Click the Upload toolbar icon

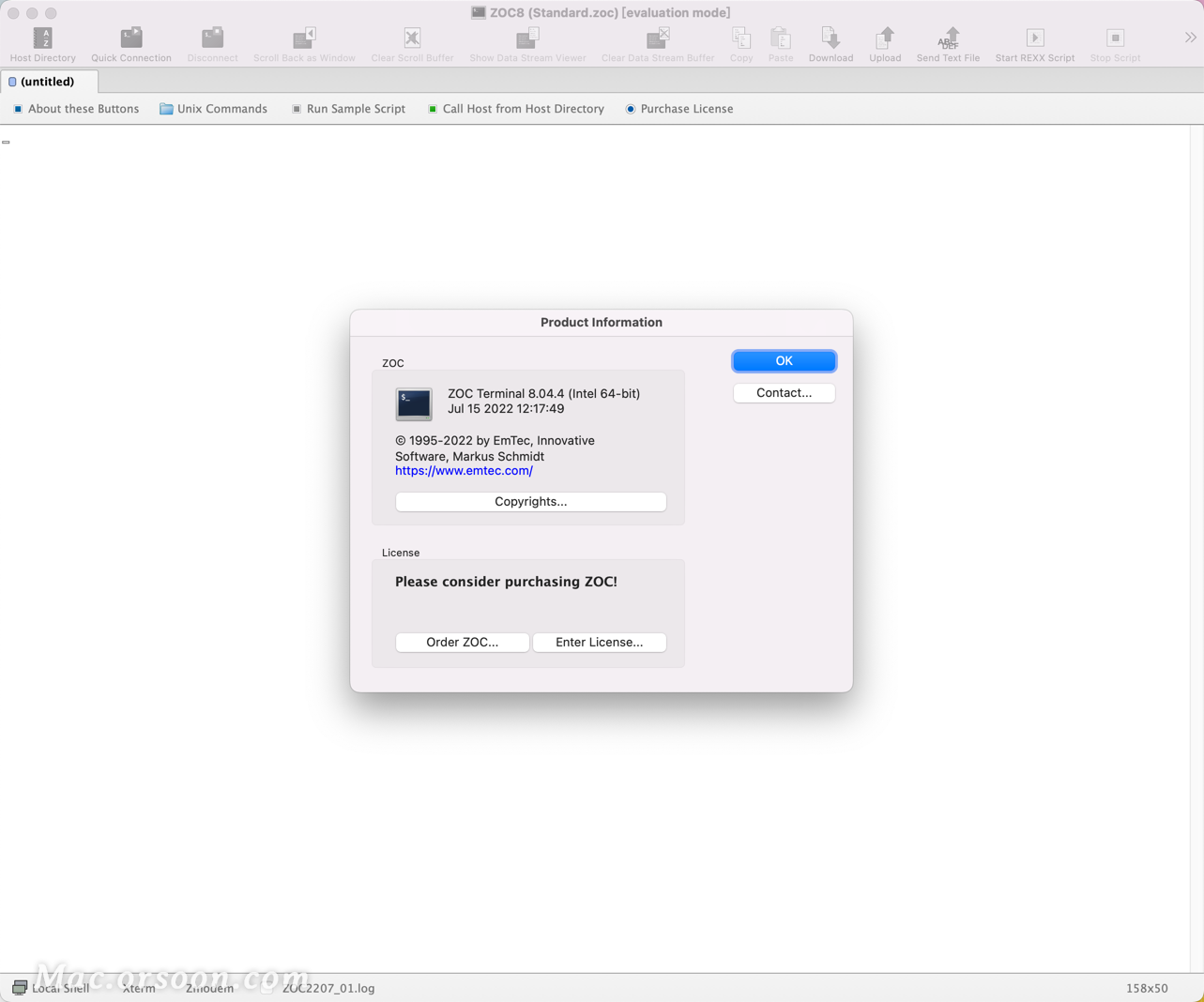(885, 38)
